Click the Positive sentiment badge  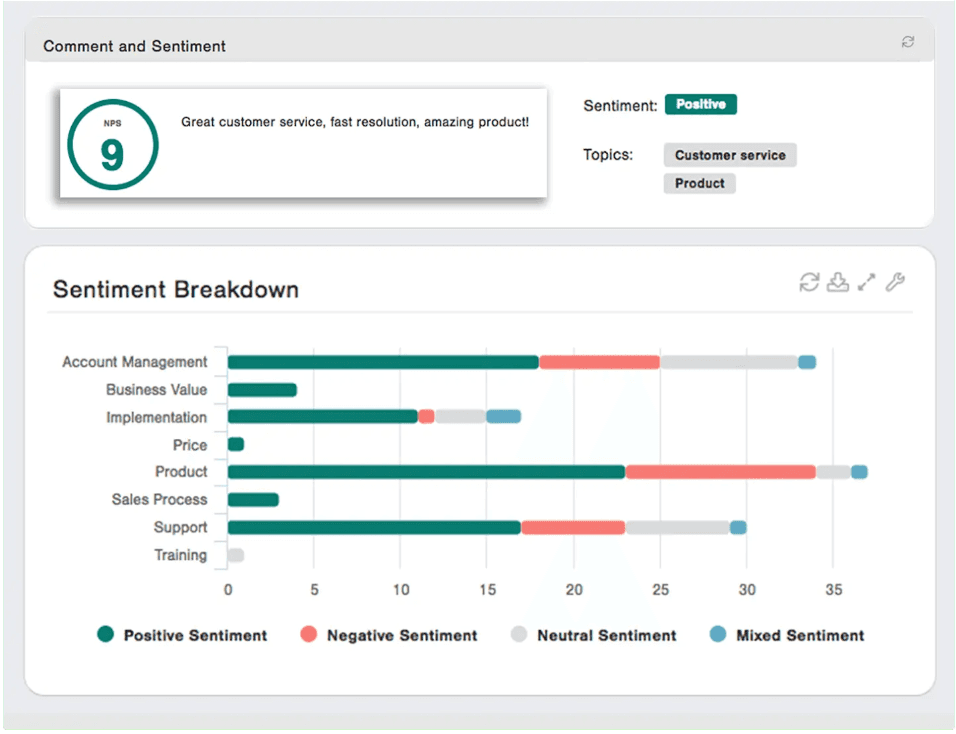701,104
